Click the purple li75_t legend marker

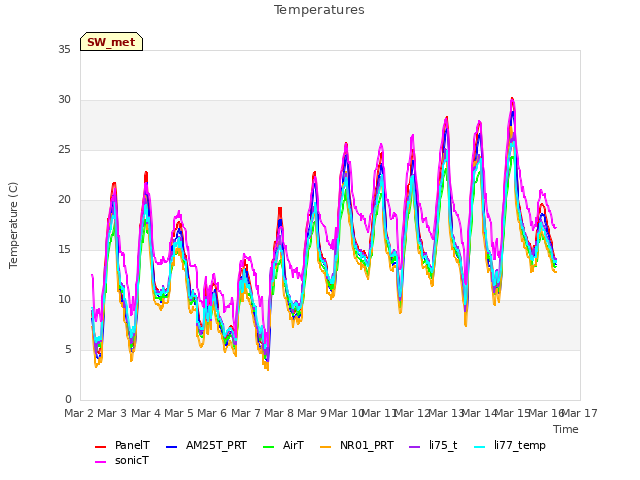(415, 447)
